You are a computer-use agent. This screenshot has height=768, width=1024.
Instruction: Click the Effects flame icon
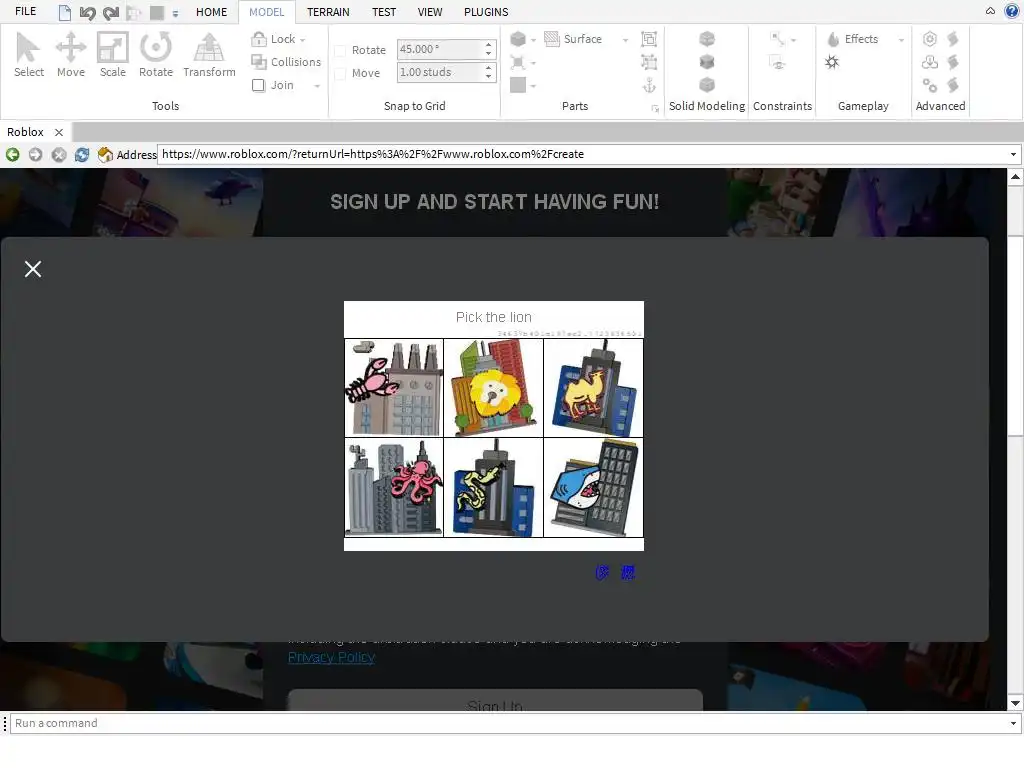pyautogui.click(x=833, y=39)
